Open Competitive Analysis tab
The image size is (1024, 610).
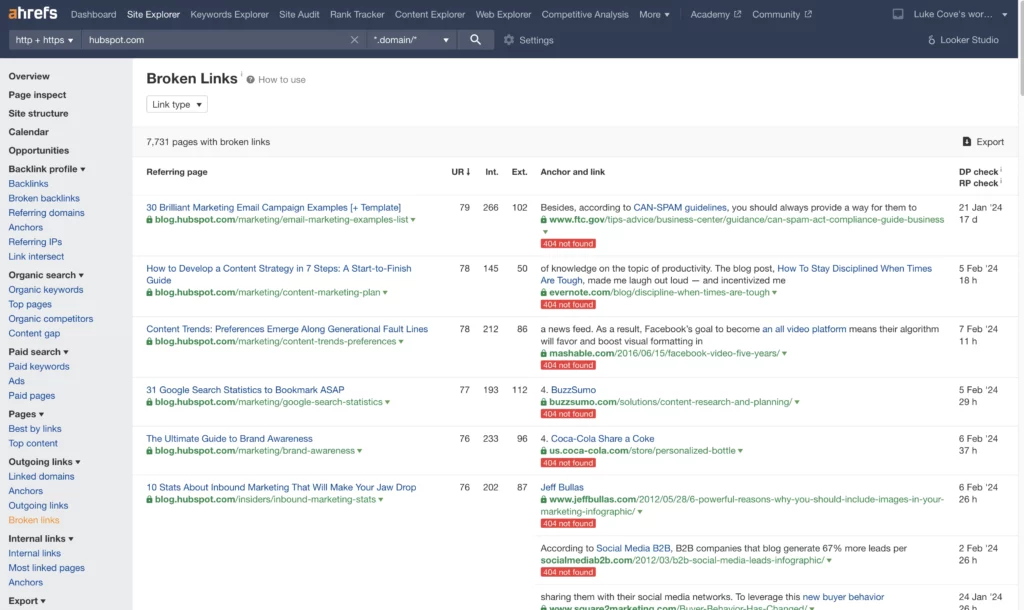tap(585, 14)
